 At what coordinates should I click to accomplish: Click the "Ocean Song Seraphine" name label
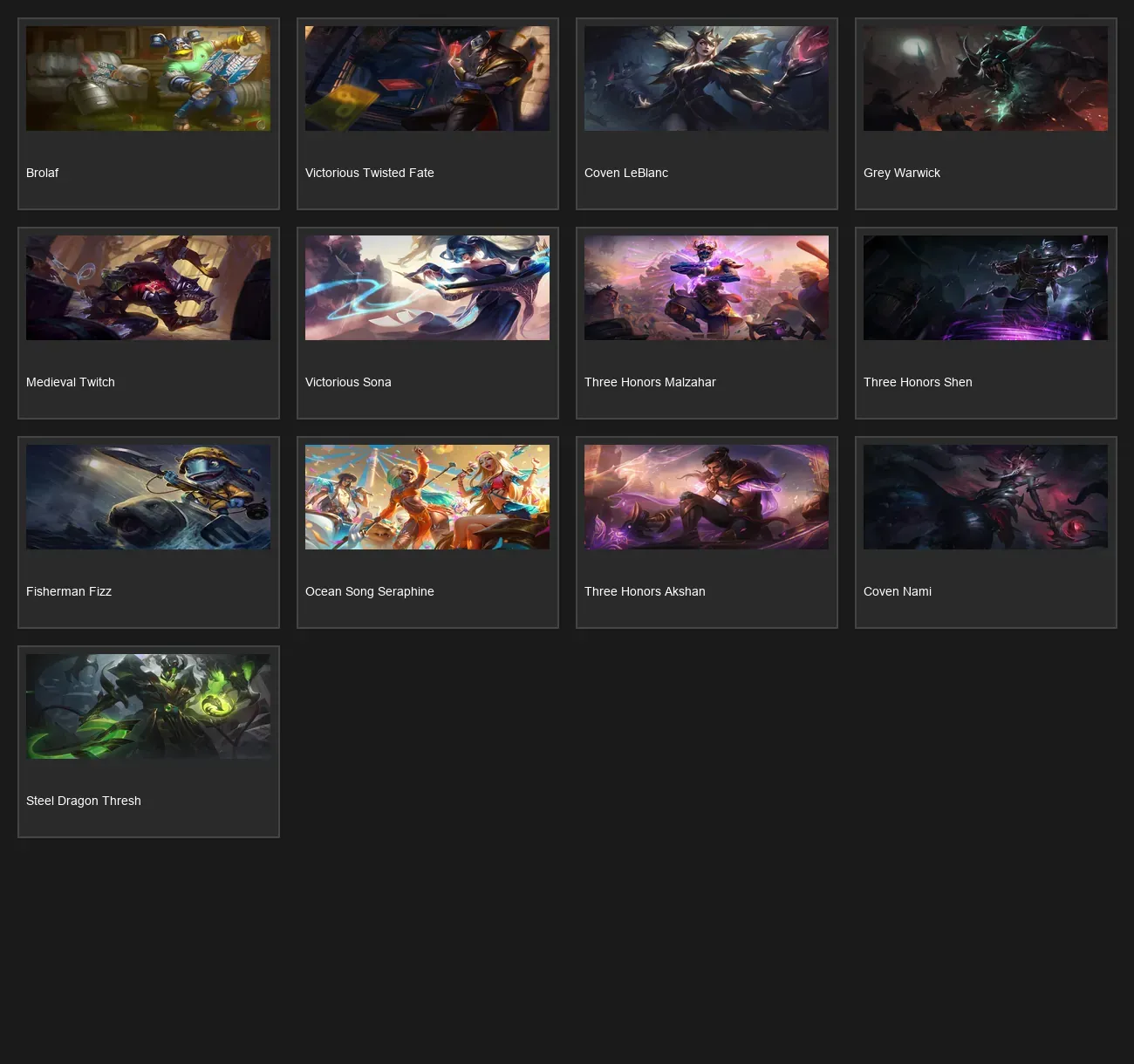click(370, 592)
